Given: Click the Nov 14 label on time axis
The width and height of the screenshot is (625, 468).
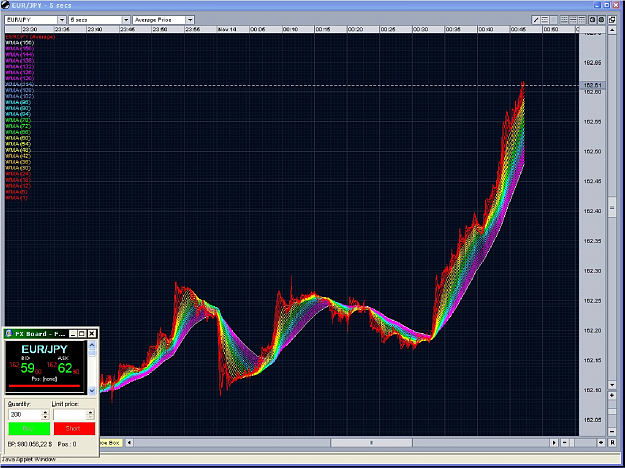Looking at the screenshot, I should [227, 29].
